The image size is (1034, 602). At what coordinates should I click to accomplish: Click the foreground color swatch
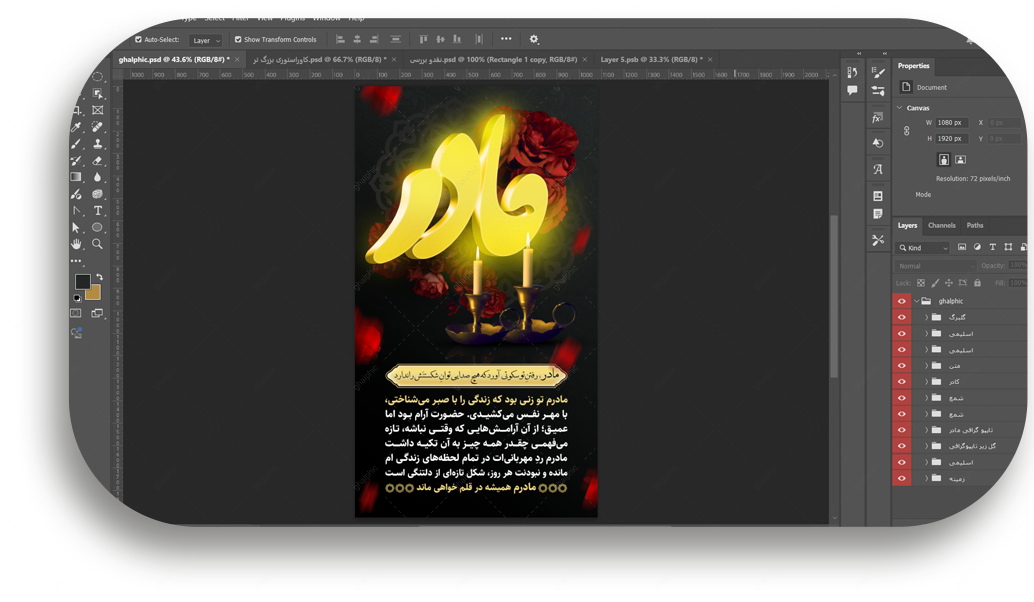click(82, 281)
